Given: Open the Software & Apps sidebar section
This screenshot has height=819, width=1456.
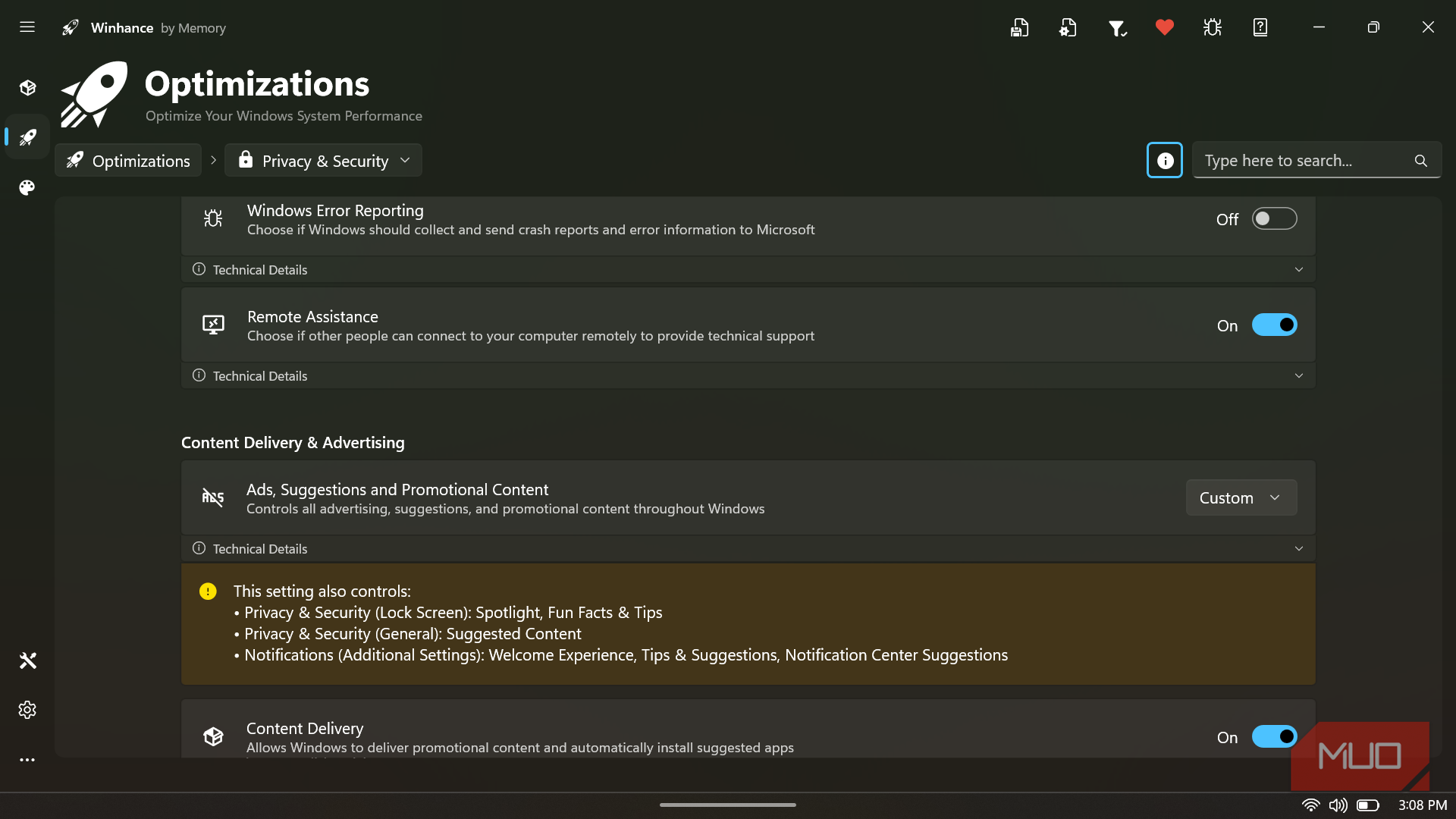Looking at the screenshot, I should tap(27, 88).
